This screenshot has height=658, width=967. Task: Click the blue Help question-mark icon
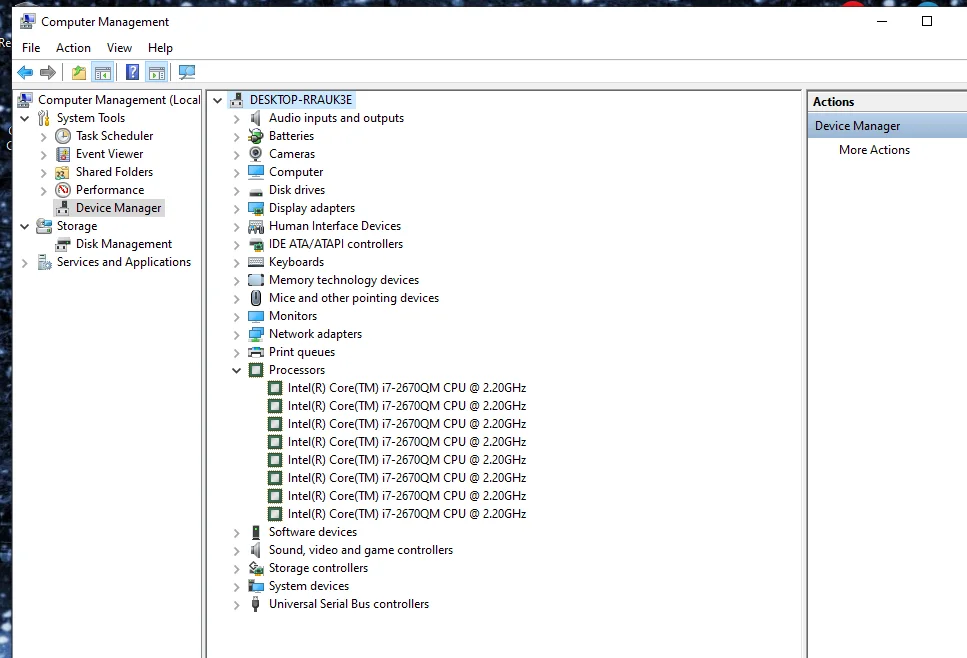point(132,72)
